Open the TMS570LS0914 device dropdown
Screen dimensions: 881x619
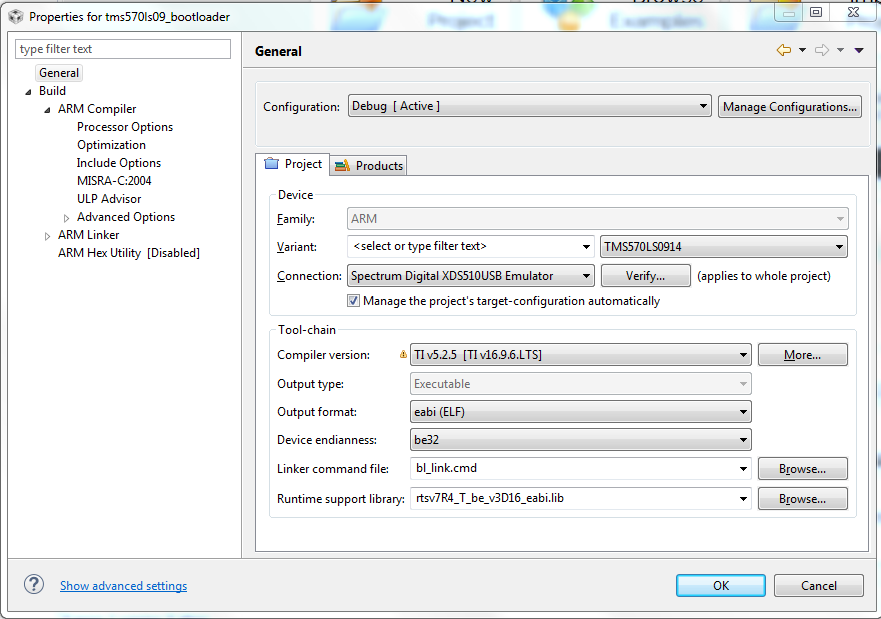(724, 246)
